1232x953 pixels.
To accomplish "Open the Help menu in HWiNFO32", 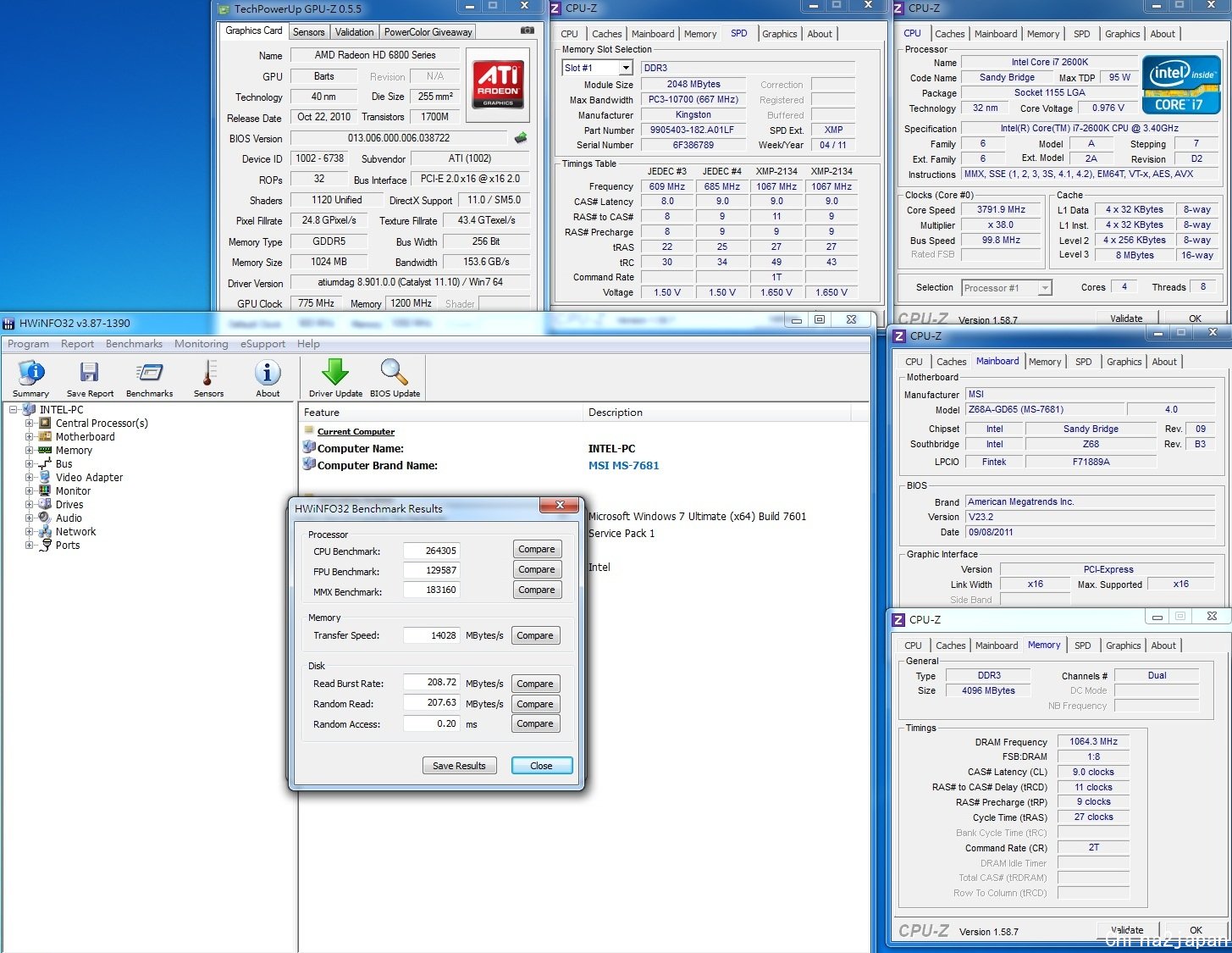I will click(308, 344).
